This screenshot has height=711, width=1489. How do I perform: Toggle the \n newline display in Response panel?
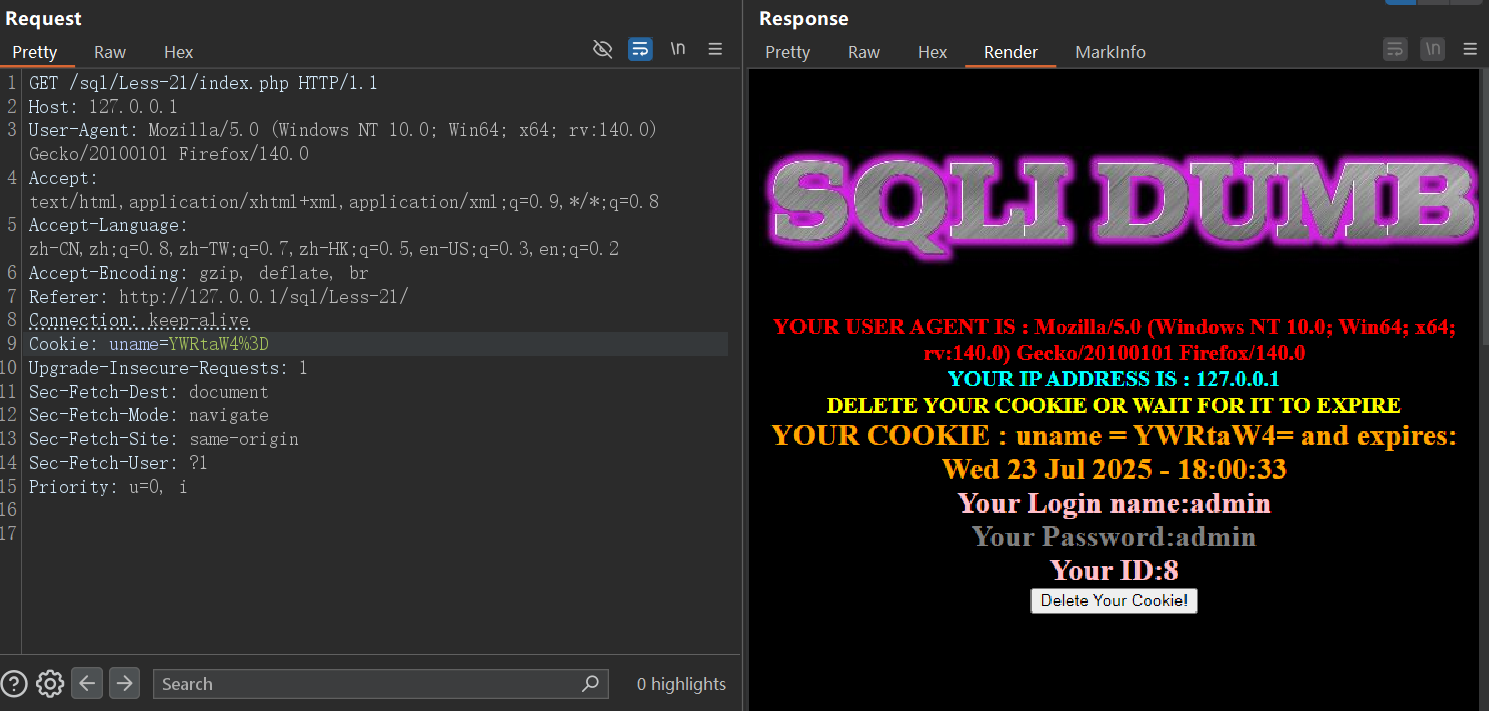(x=1432, y=49)
